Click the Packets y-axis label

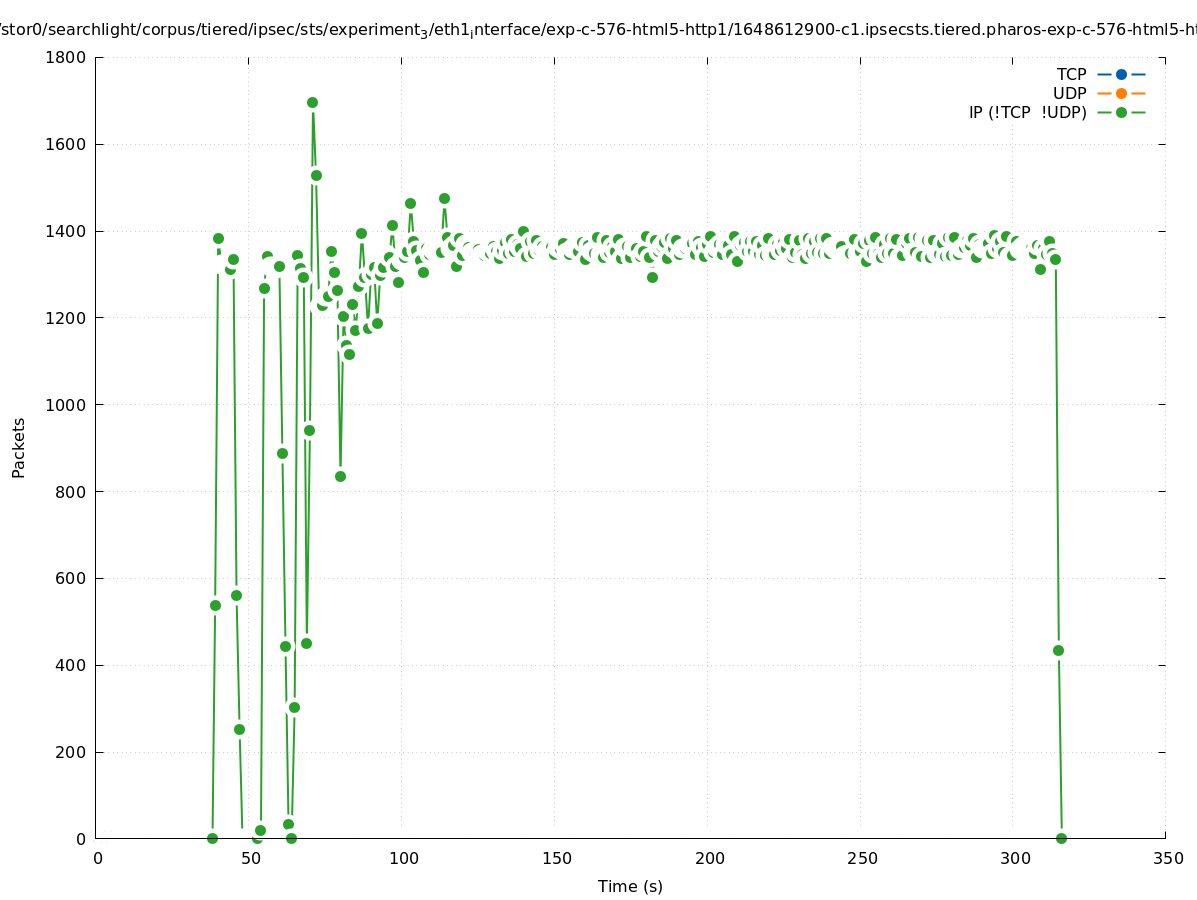click(19, 447)
